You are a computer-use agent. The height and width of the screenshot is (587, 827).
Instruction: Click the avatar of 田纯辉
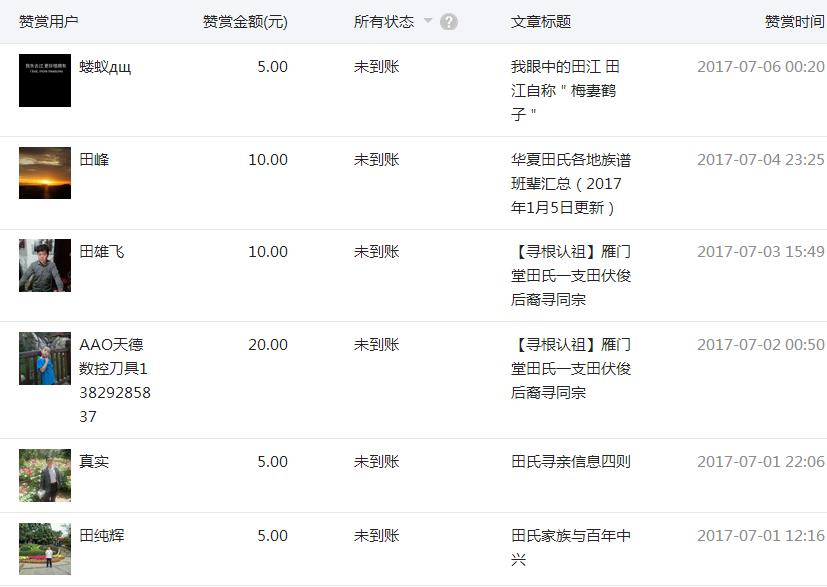[x=45, y=549]
